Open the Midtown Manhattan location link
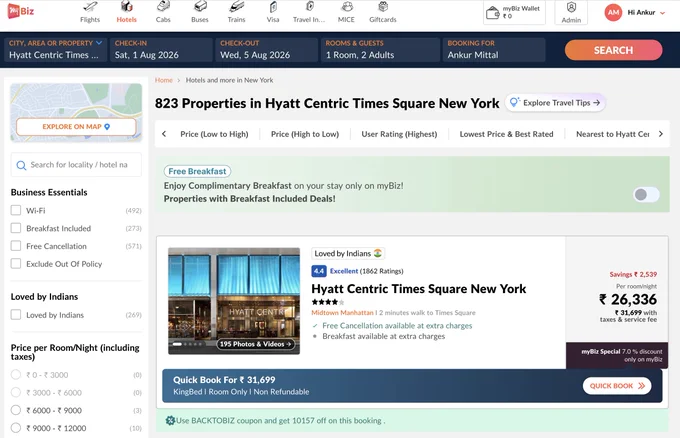 click(x=342, y=313)
